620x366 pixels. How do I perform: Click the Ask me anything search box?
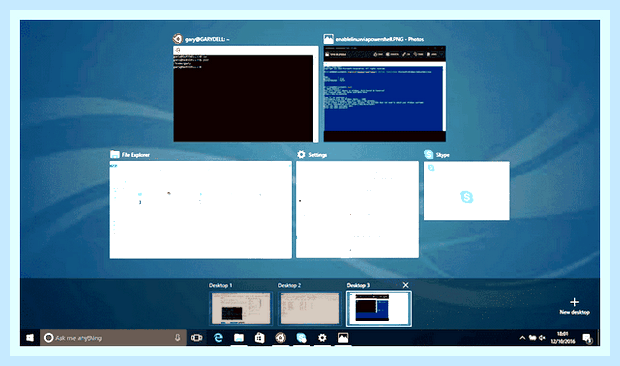tap(113, 338)
